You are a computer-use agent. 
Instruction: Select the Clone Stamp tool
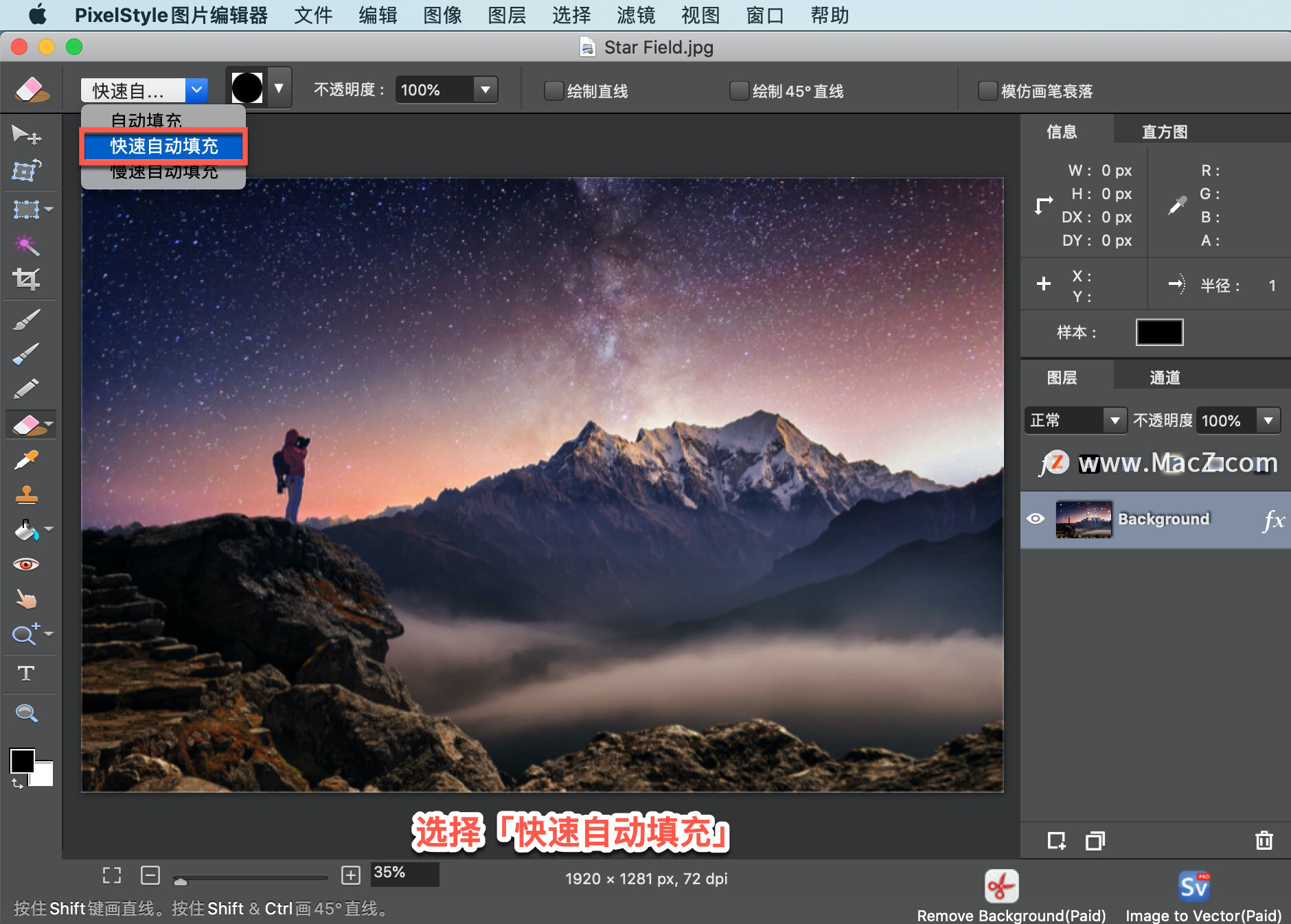coord(26,494)
